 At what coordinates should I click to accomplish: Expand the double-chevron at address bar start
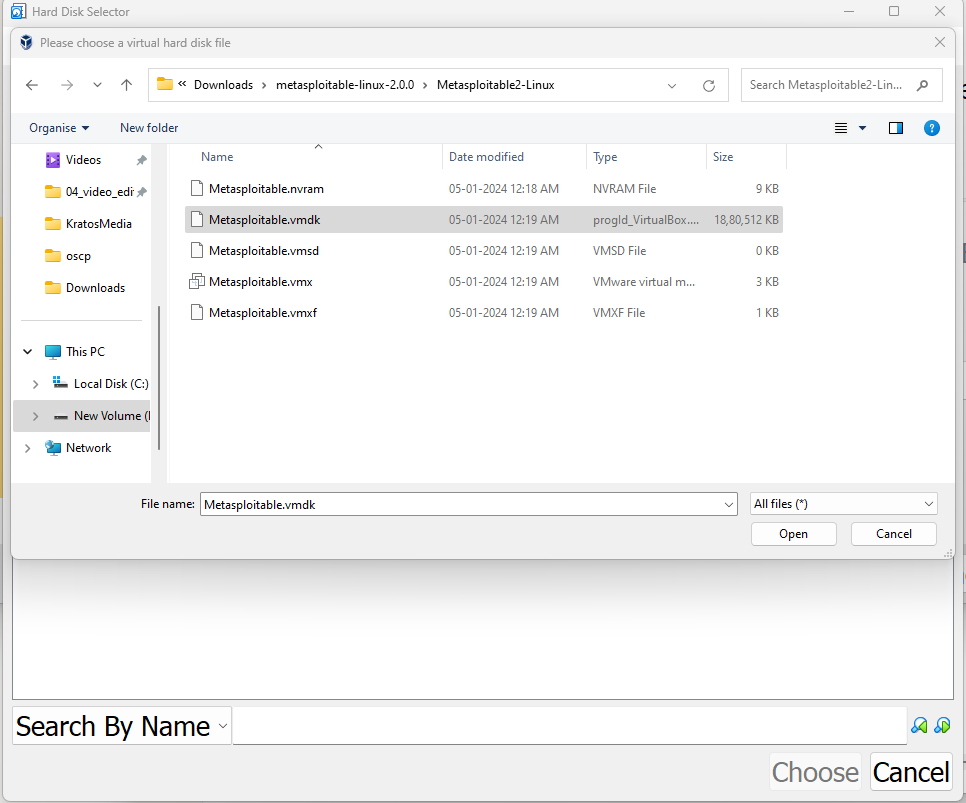[x=182, y=84]
